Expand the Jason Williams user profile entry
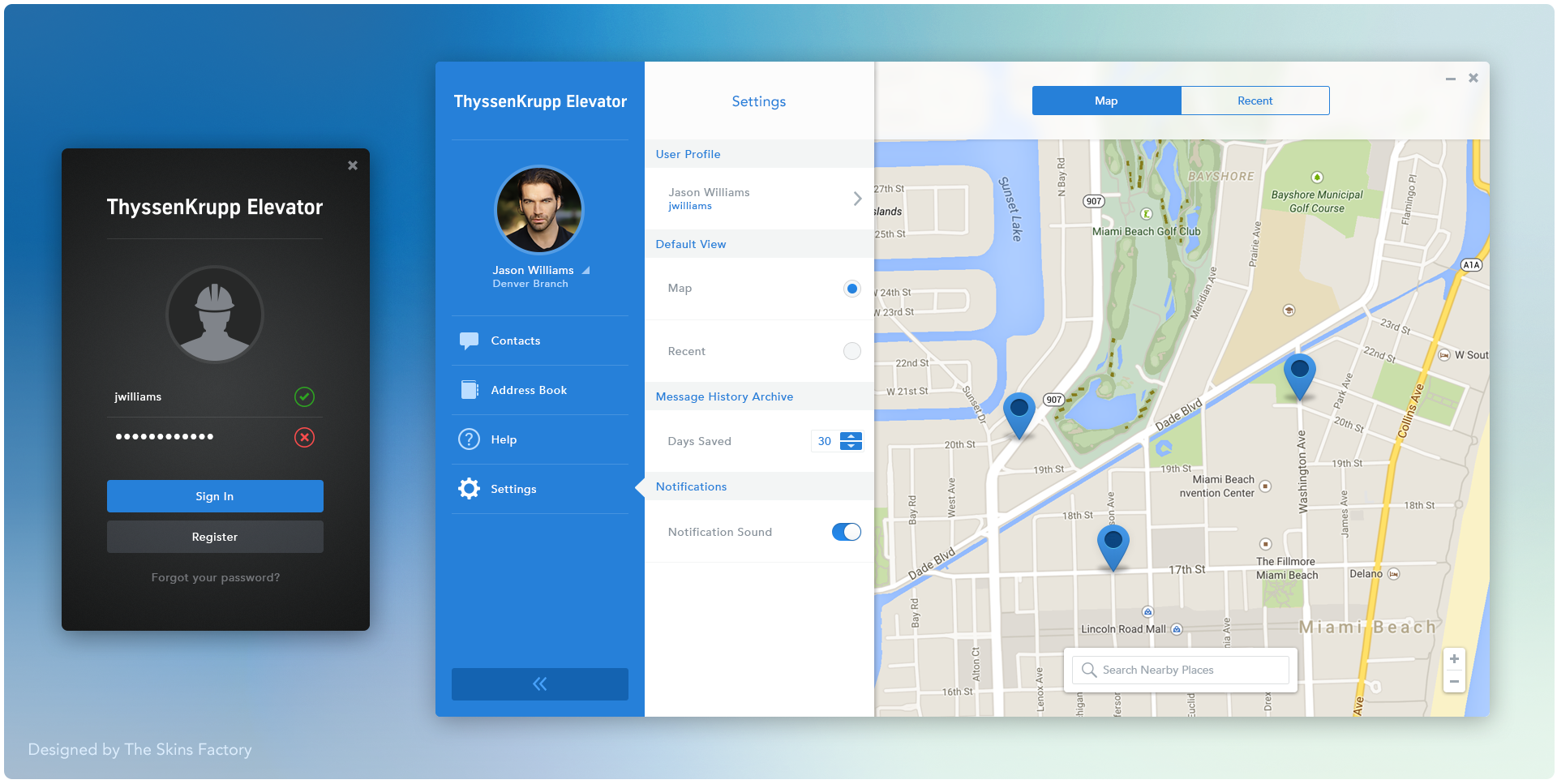The image size is (1557, 784). pyautogui.click(x=857, y=199)
